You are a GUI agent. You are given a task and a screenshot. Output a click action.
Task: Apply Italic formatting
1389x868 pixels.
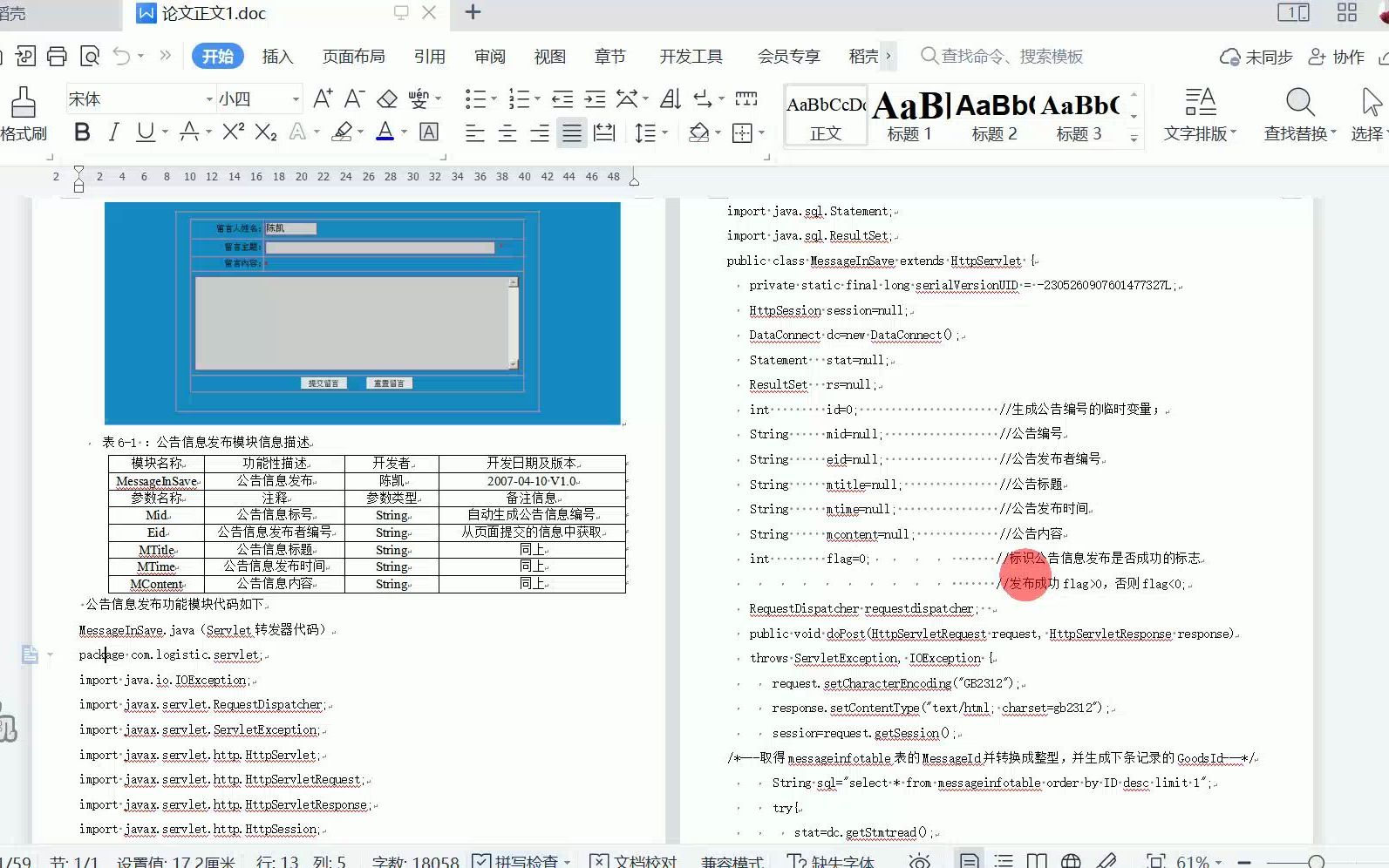click(x=113, y=132)
